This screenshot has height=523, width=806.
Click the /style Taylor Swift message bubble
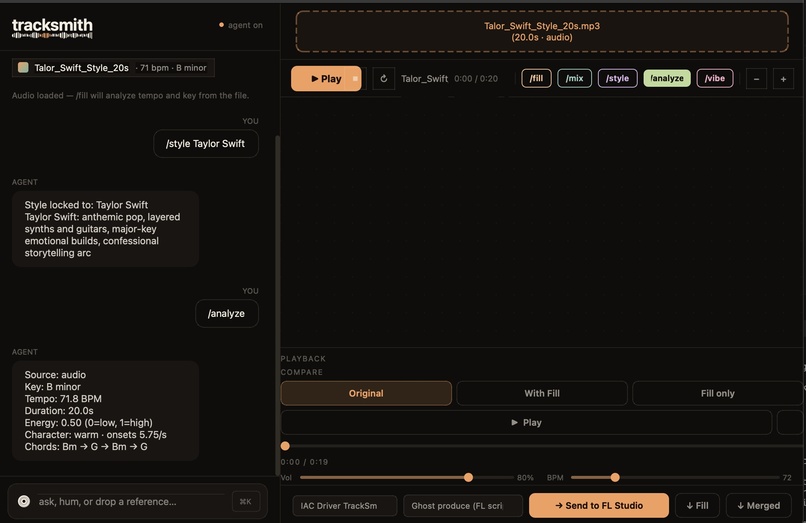(x=206, y=143)
